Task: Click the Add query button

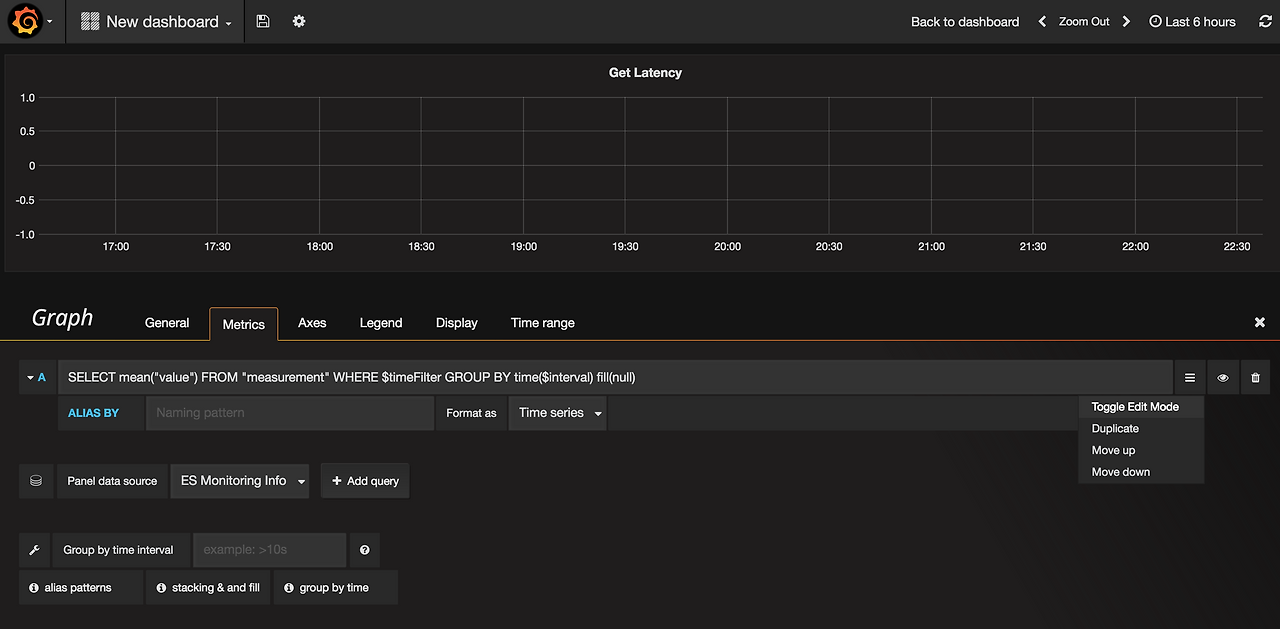Action: [x=365, y=481]
